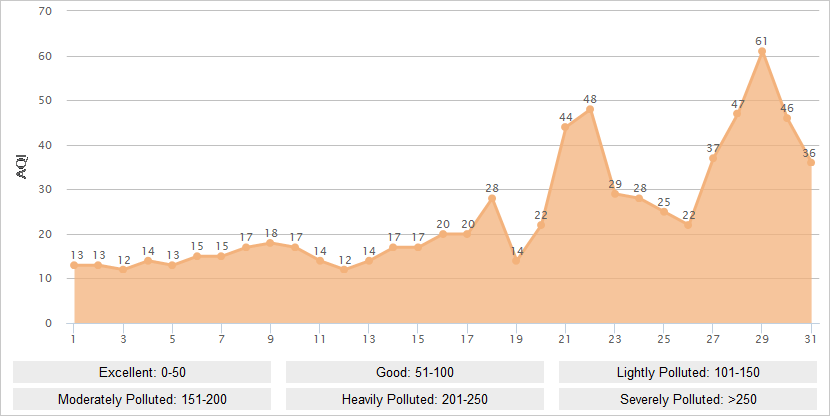Click the day 11 point valued 14
Image resolution: width=830 pixels, height=416 pixels.
(x=320, y=260)
